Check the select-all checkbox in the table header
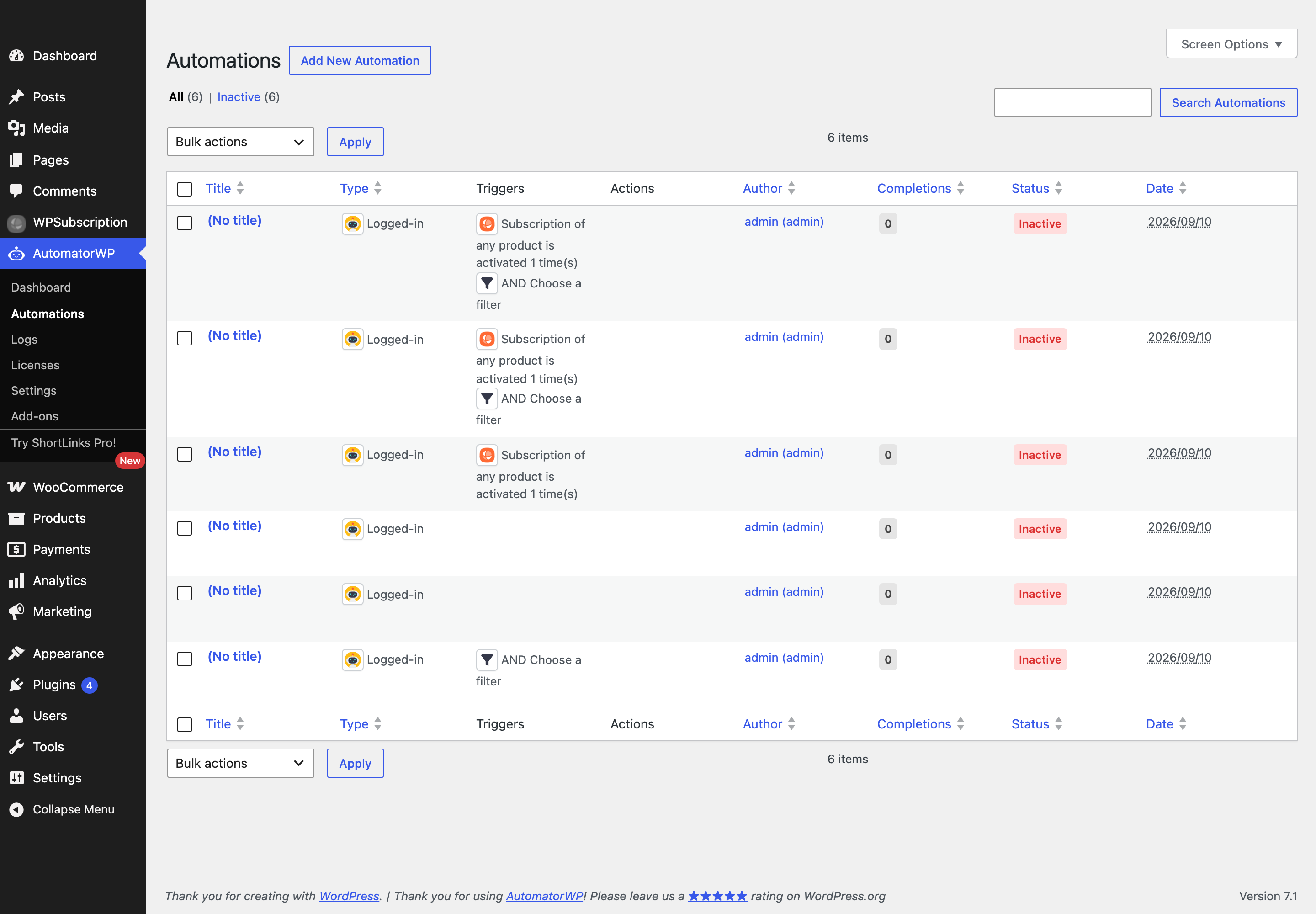The height and width of the screenshot is (914, 1316). pyautogui.click(x=185, y=189)
